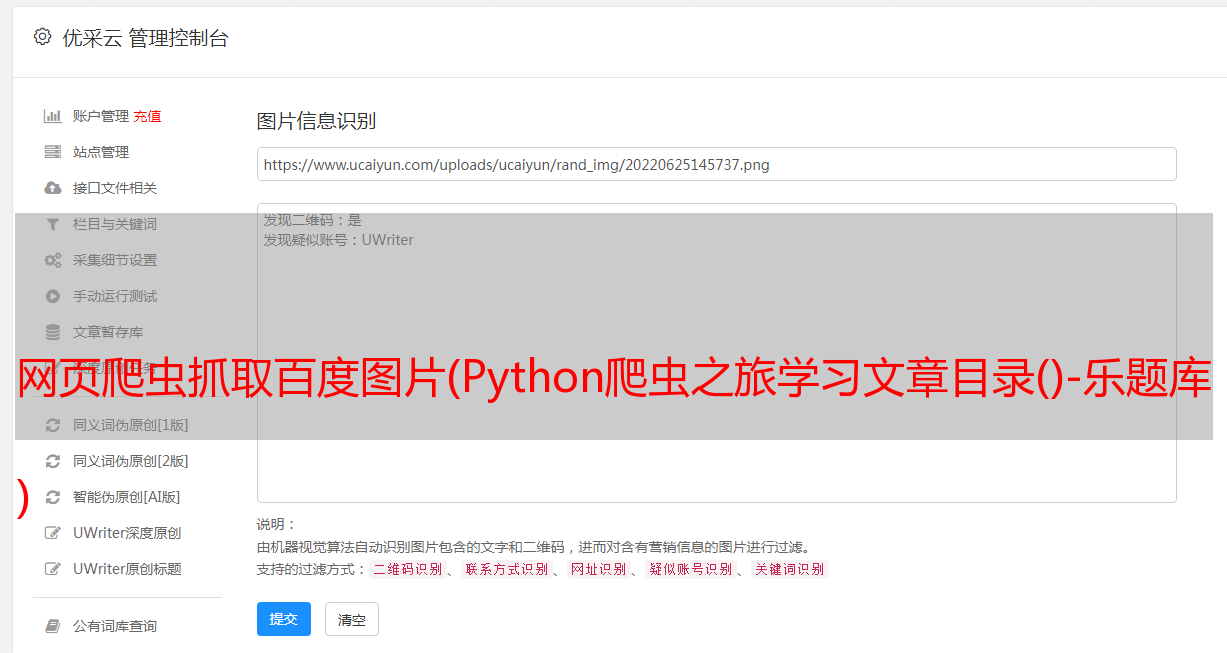Click the refresh icon beside 智能伪原创[AI版]
This screenshot has width=1227, height=653.
pos(53,497)
